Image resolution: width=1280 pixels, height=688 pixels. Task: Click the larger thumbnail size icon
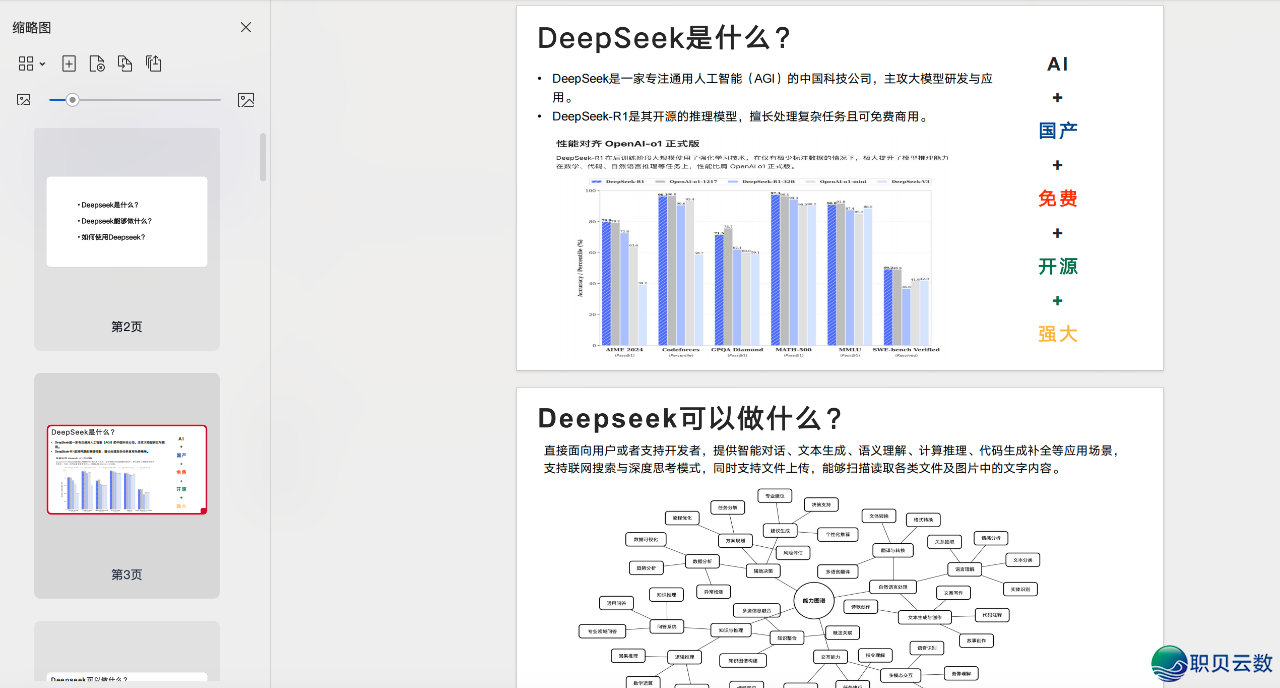(246, 100)
